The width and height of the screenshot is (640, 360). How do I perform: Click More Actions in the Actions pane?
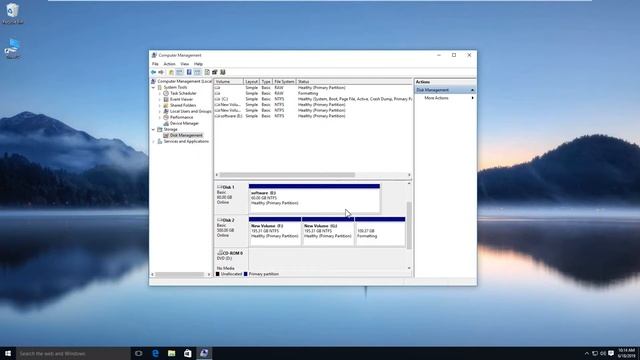436,98
